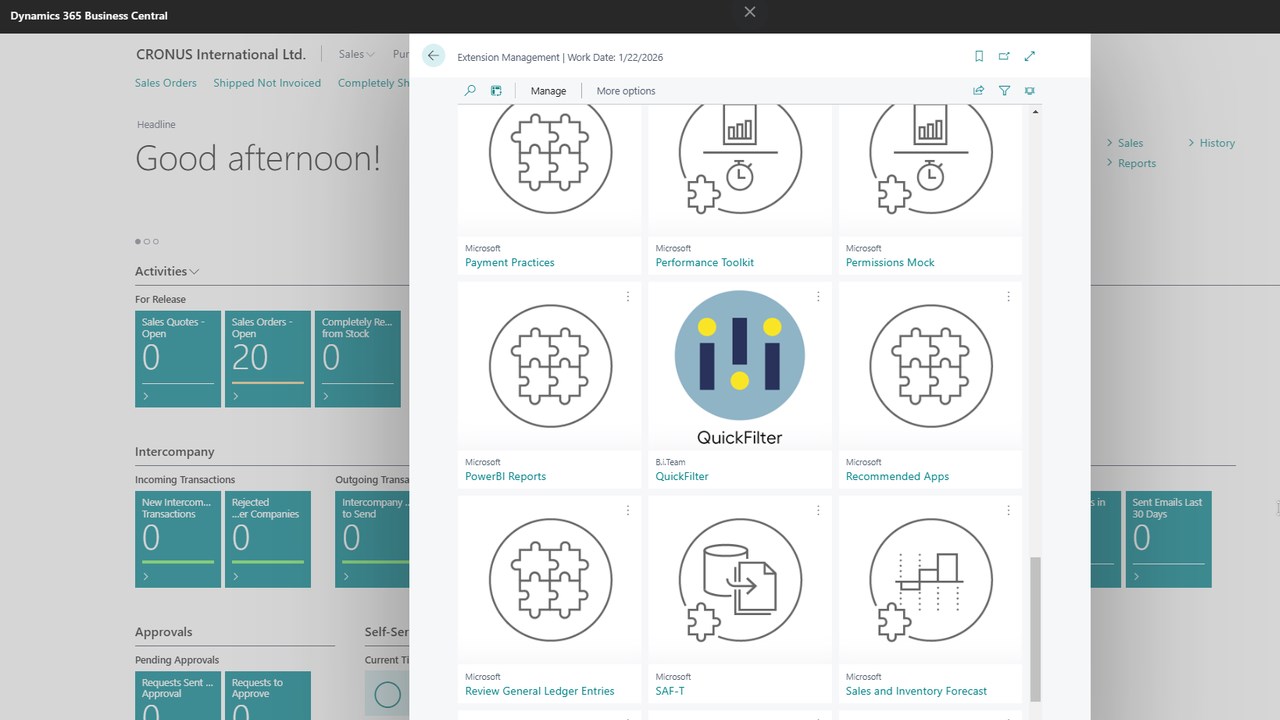This screenshot has height=720, width=1280.
Task: Open Extension Management in a new window
Action: pyautogui.click(x=1004, y=57)
